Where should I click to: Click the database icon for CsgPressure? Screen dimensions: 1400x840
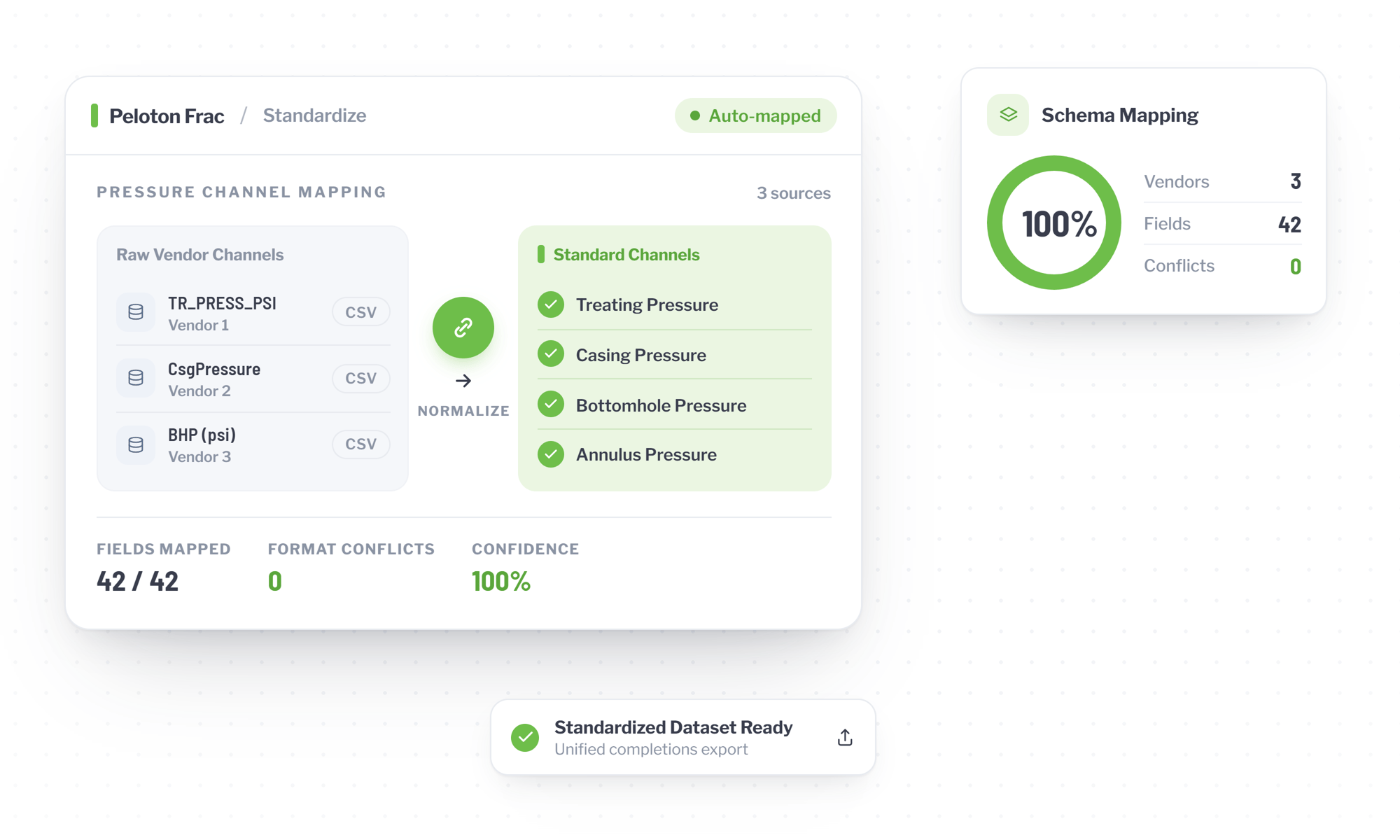pyautogui.click(x=136, y=378)
